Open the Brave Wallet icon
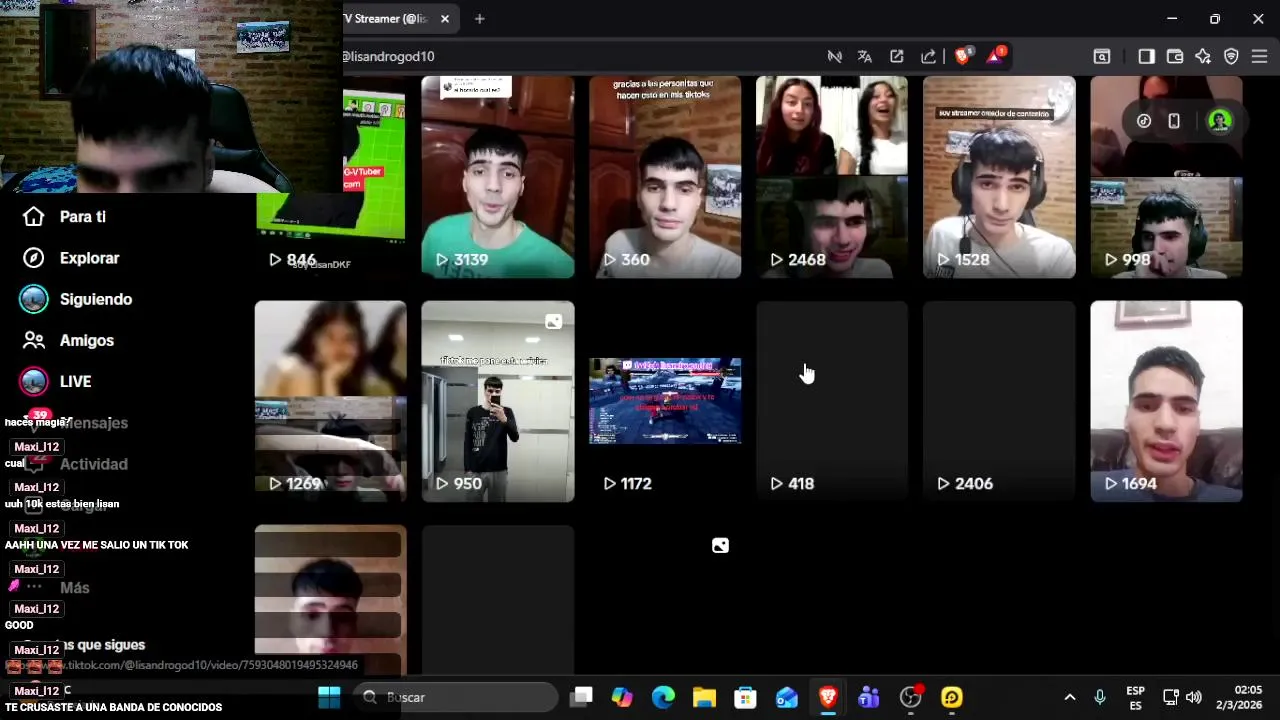This screenshot has width=1280, height=720. (1175, 57)
